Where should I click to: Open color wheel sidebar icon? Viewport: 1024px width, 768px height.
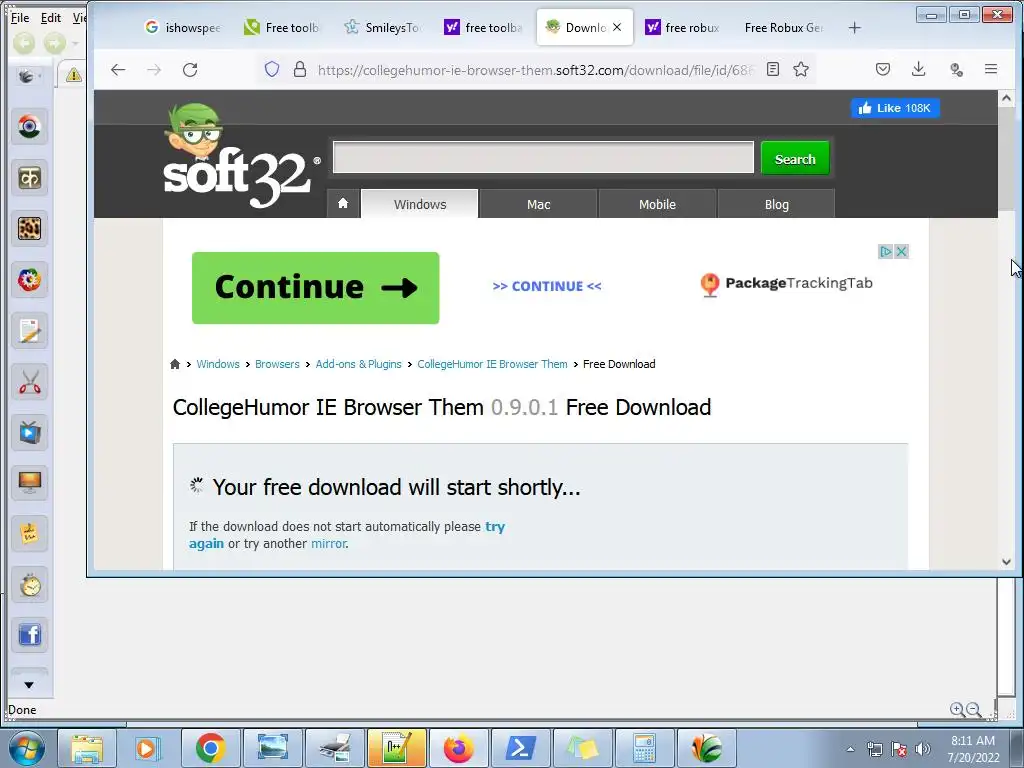click(x=29, y=280)
